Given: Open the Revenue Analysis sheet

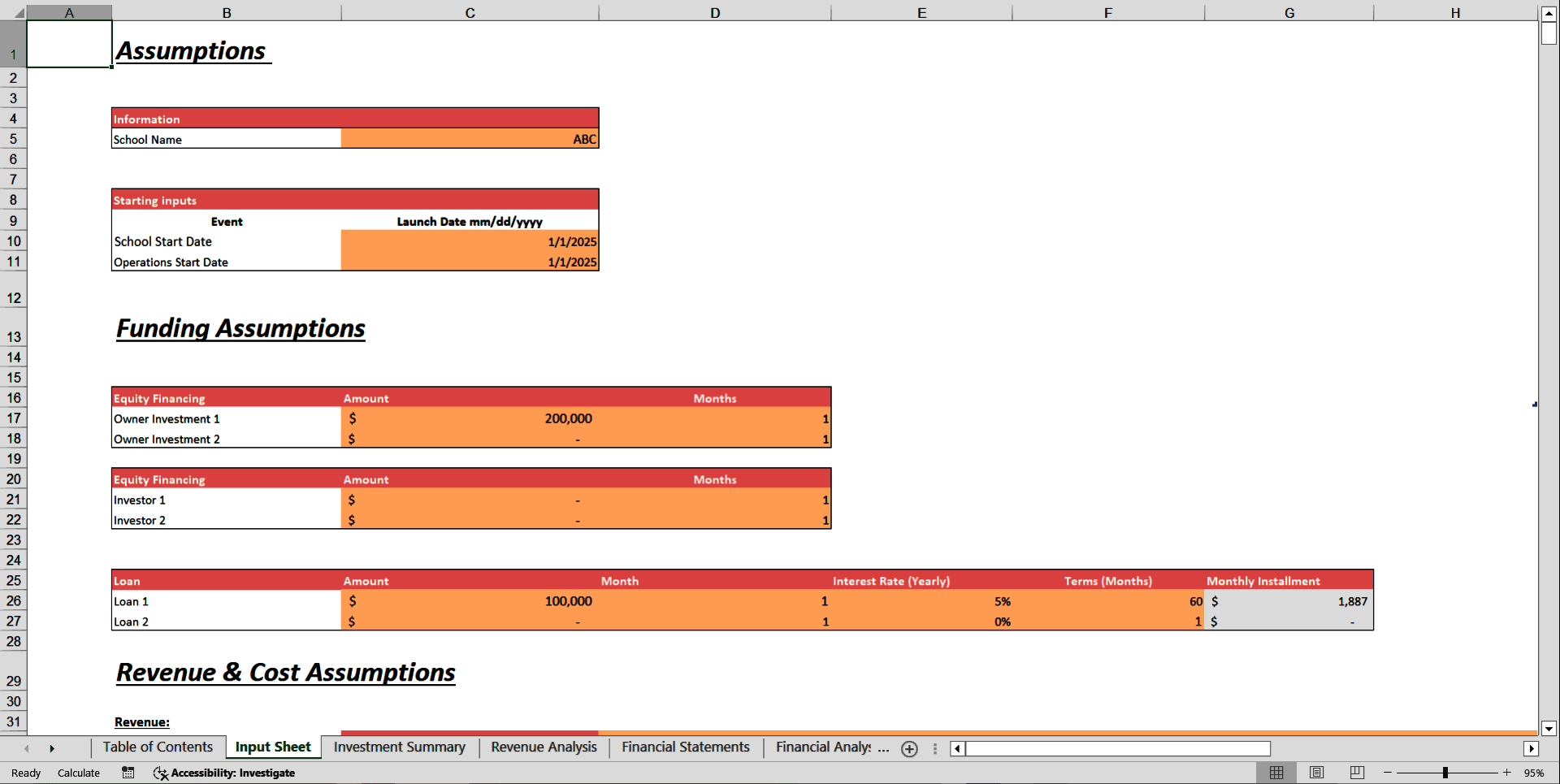Looking at the screenshot, I should [543, 747].
